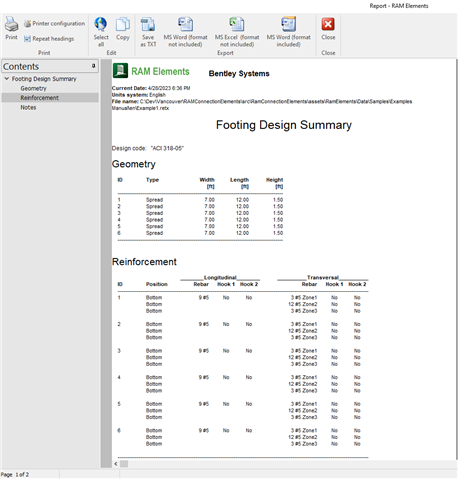Click geometry row 4 Spread type cell
The width and height of the screenshot is (458, 479).
point(154,220)
